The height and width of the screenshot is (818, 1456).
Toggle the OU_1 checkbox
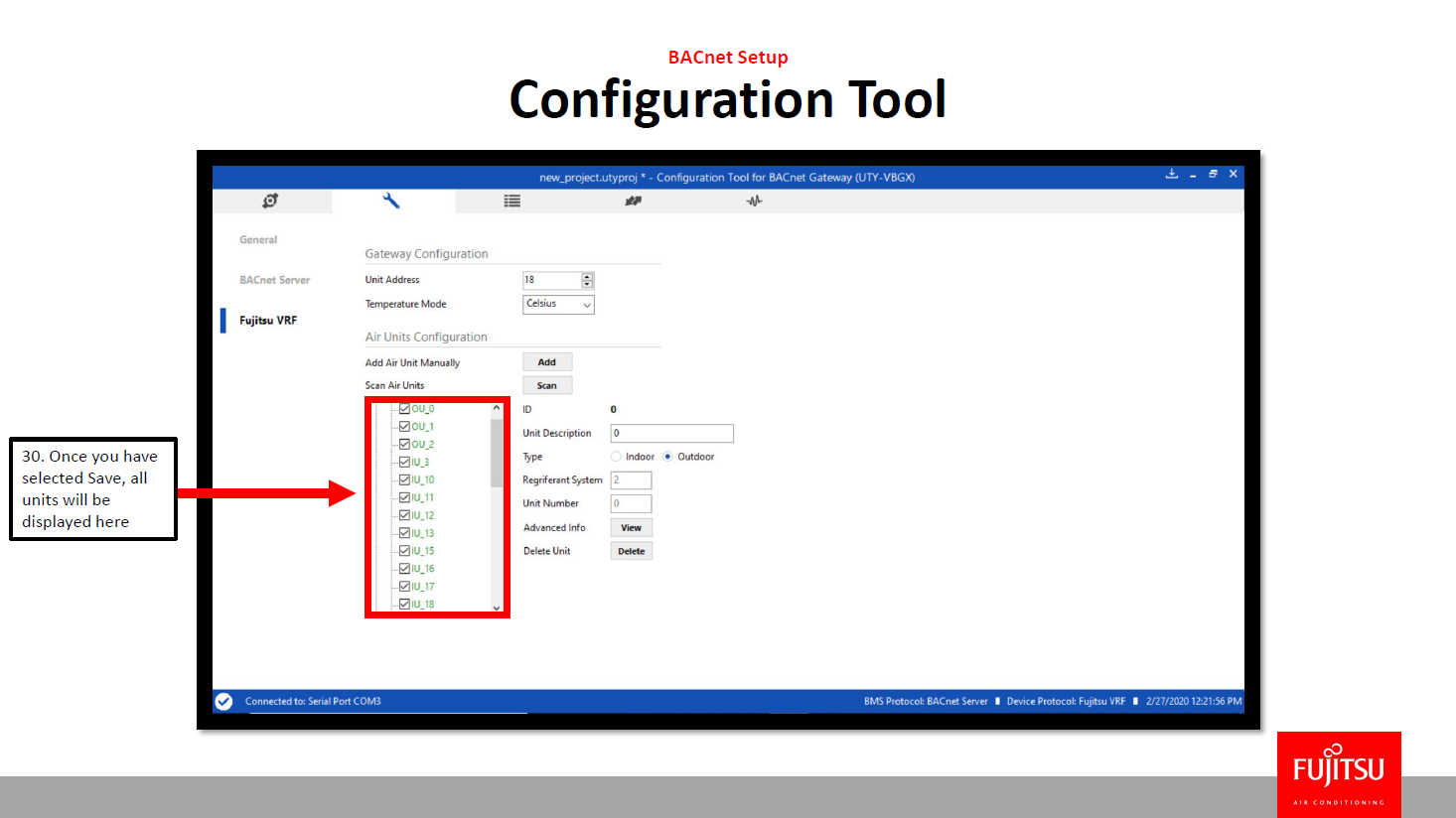click(x=404, y=427)
